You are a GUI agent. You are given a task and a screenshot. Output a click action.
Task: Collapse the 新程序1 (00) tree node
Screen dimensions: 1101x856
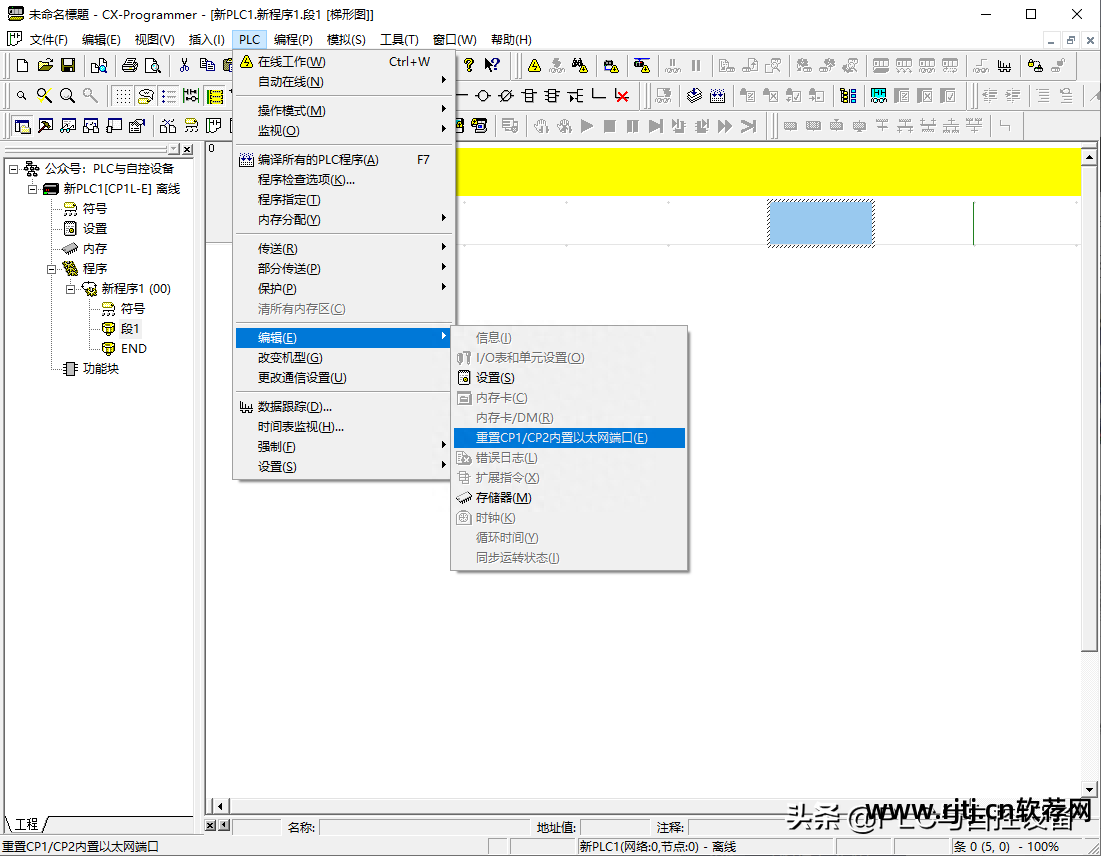70,289
